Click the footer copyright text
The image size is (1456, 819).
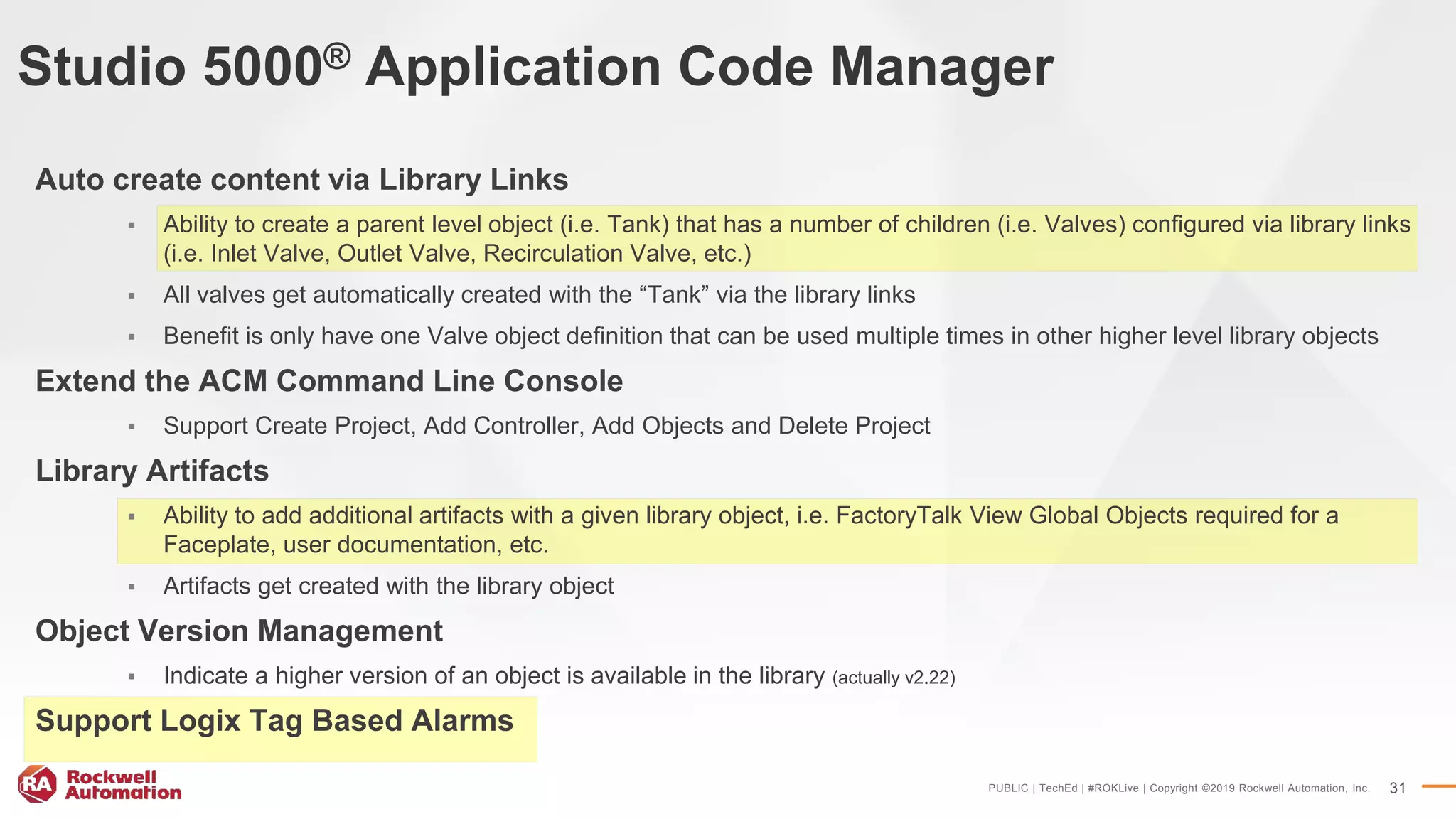1179,788
